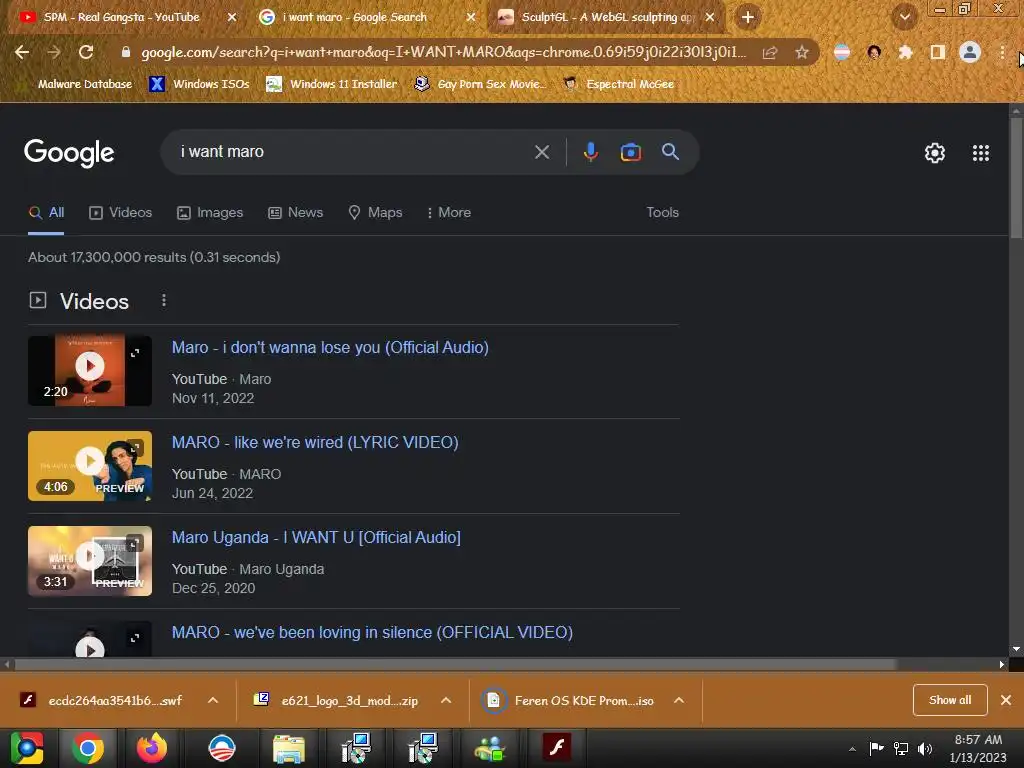Expand options for ecdc264aa3541b6 swf download
The image size is (1024, 768).
pos(213,700)
